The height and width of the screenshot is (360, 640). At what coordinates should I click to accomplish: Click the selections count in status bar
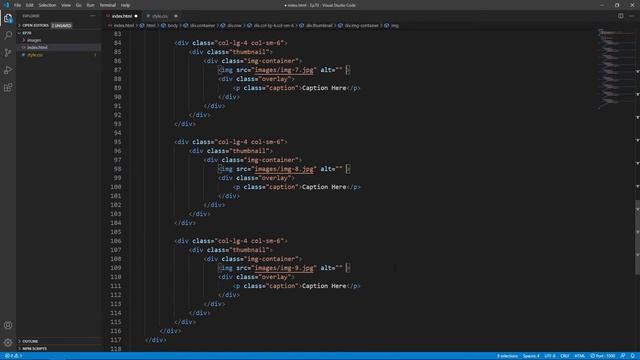[x=507, y=356]
